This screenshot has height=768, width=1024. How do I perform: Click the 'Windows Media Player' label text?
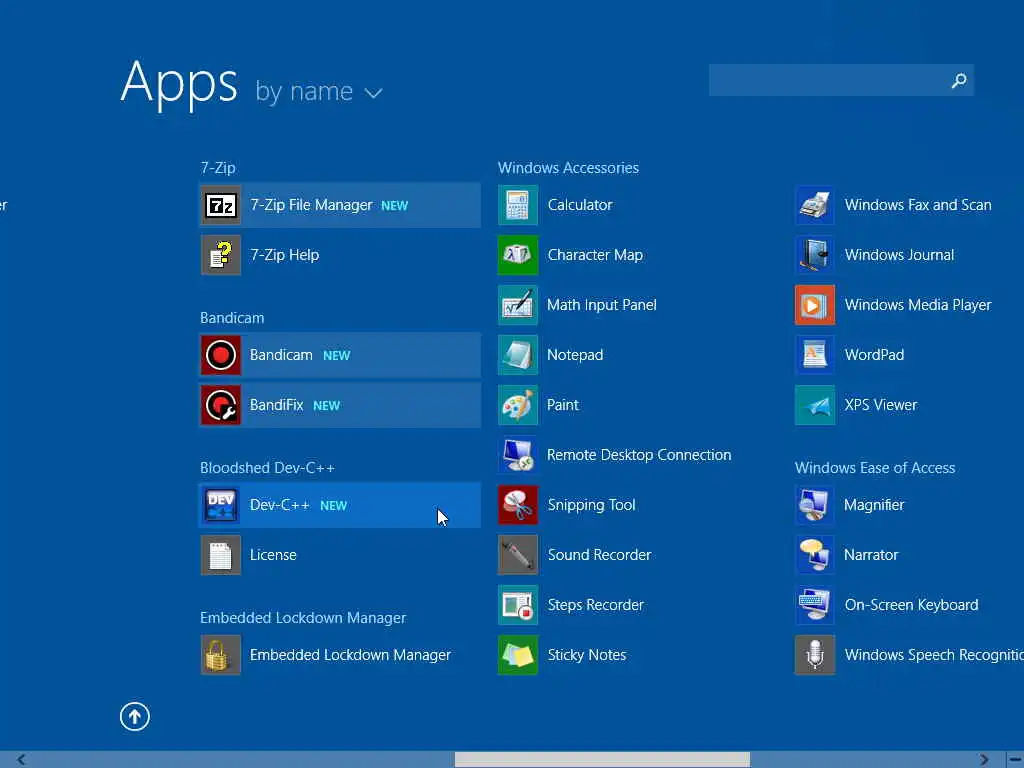point(918,305)
